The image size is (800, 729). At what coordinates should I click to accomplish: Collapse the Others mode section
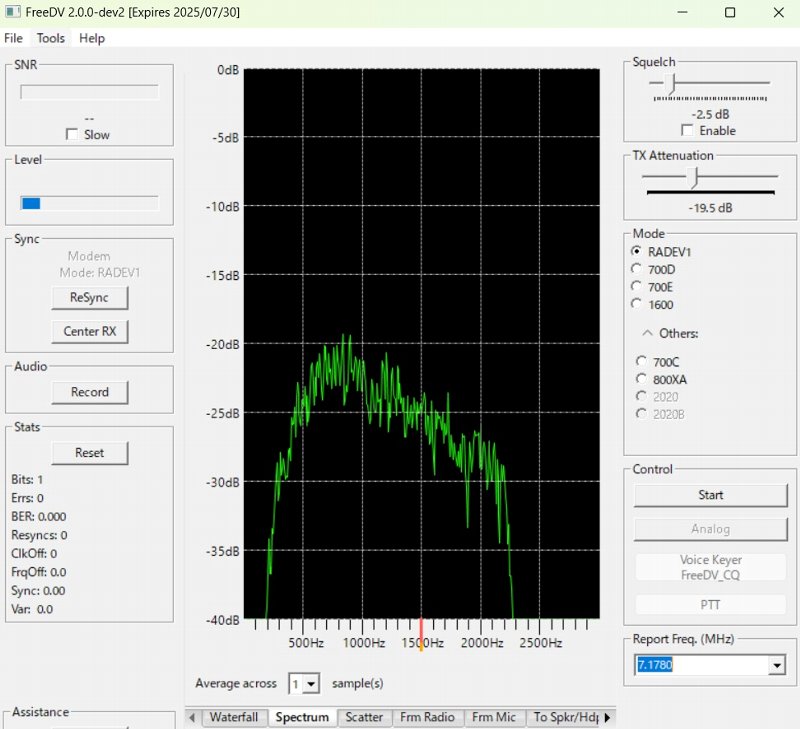(x=647, y=333)
